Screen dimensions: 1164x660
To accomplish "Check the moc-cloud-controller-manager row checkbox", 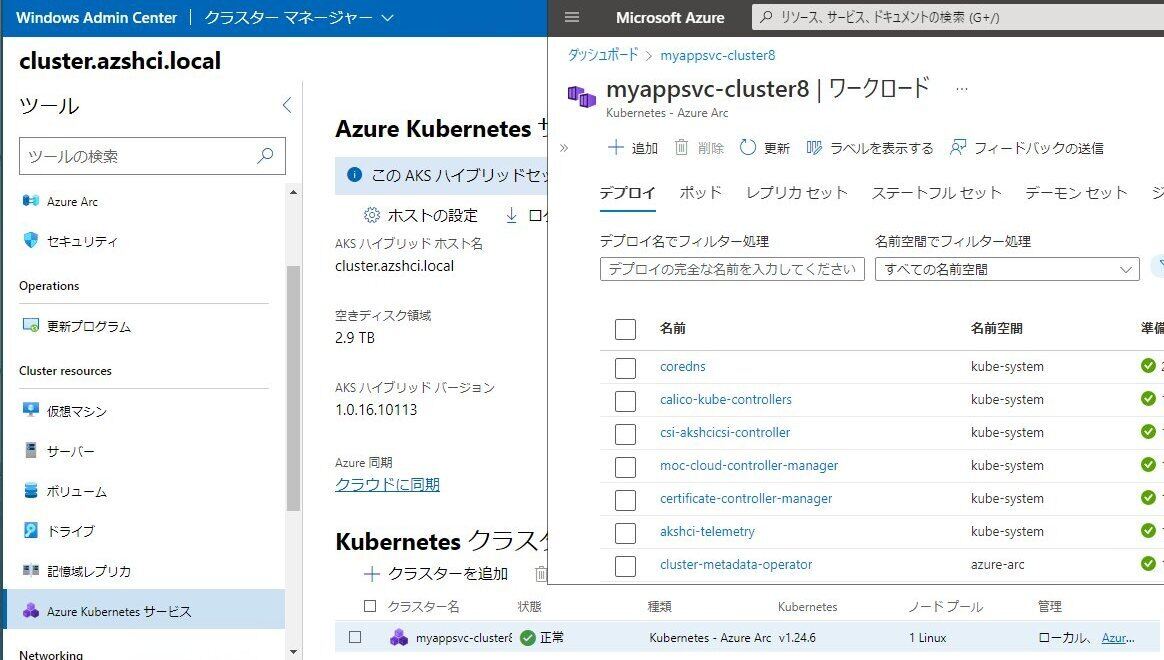I will [625, 467].
